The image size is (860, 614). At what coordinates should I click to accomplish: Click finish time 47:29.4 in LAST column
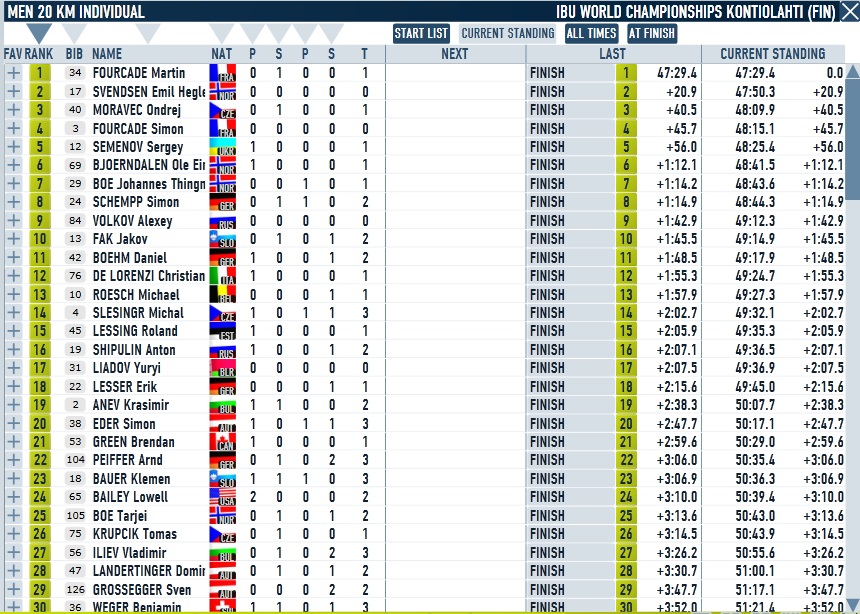677,73
